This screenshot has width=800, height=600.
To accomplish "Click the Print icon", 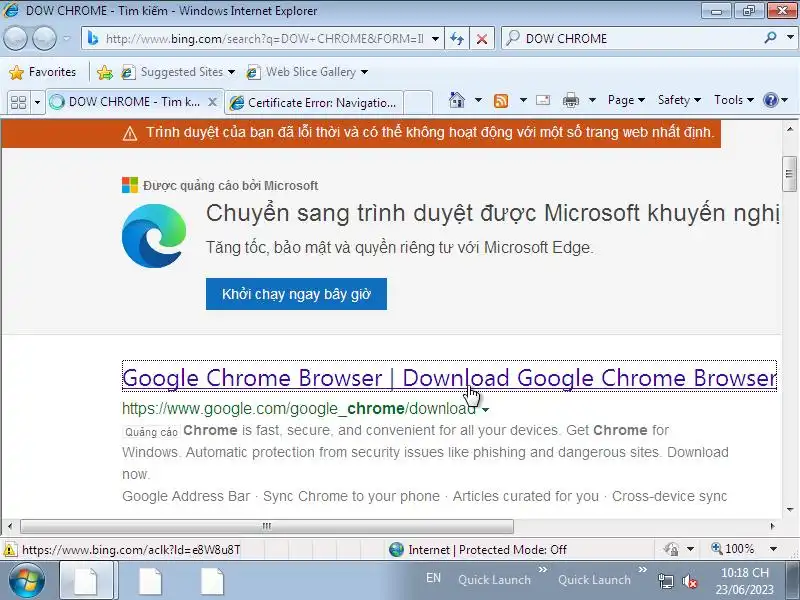I will click(x=570, y=101).
